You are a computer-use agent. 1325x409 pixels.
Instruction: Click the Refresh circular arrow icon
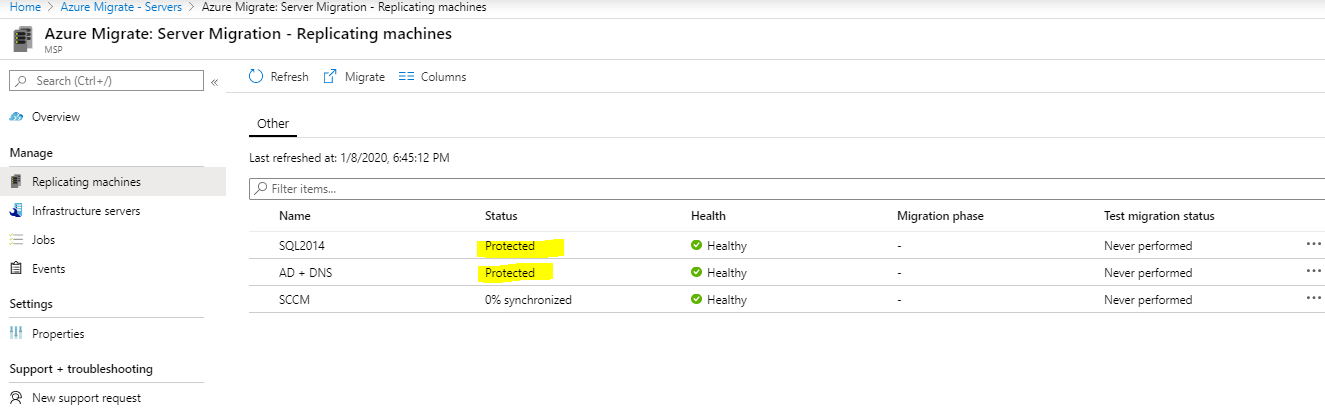[x=256, y=76]
